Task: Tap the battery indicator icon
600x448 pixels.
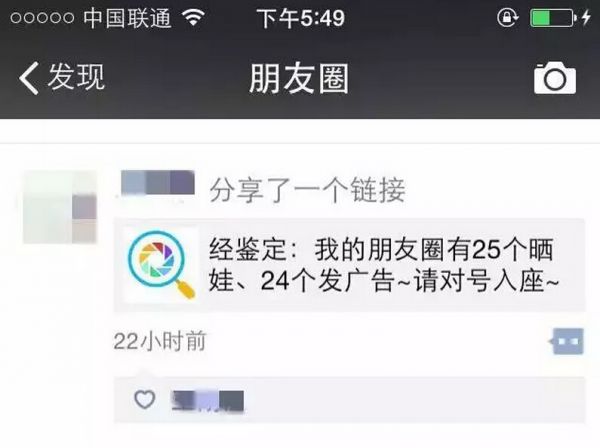Action: click(553, 18)
